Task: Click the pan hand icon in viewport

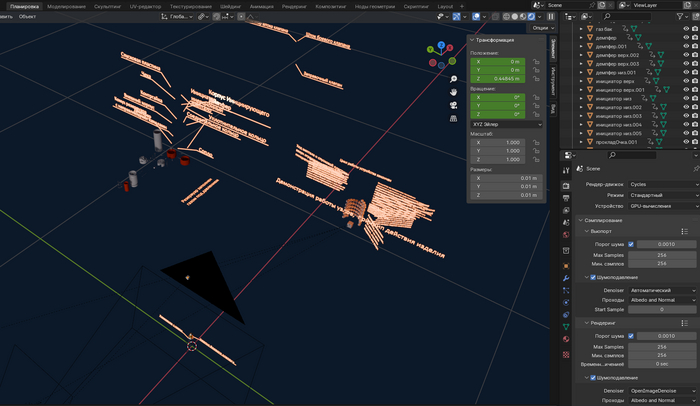Action: [454, 92]
